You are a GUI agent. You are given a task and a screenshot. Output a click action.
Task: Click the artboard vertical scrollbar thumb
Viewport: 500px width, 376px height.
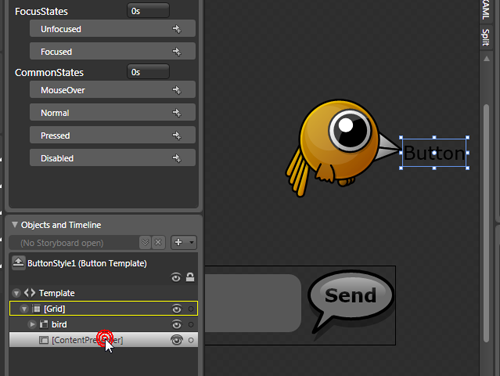(x=486, y=223)
